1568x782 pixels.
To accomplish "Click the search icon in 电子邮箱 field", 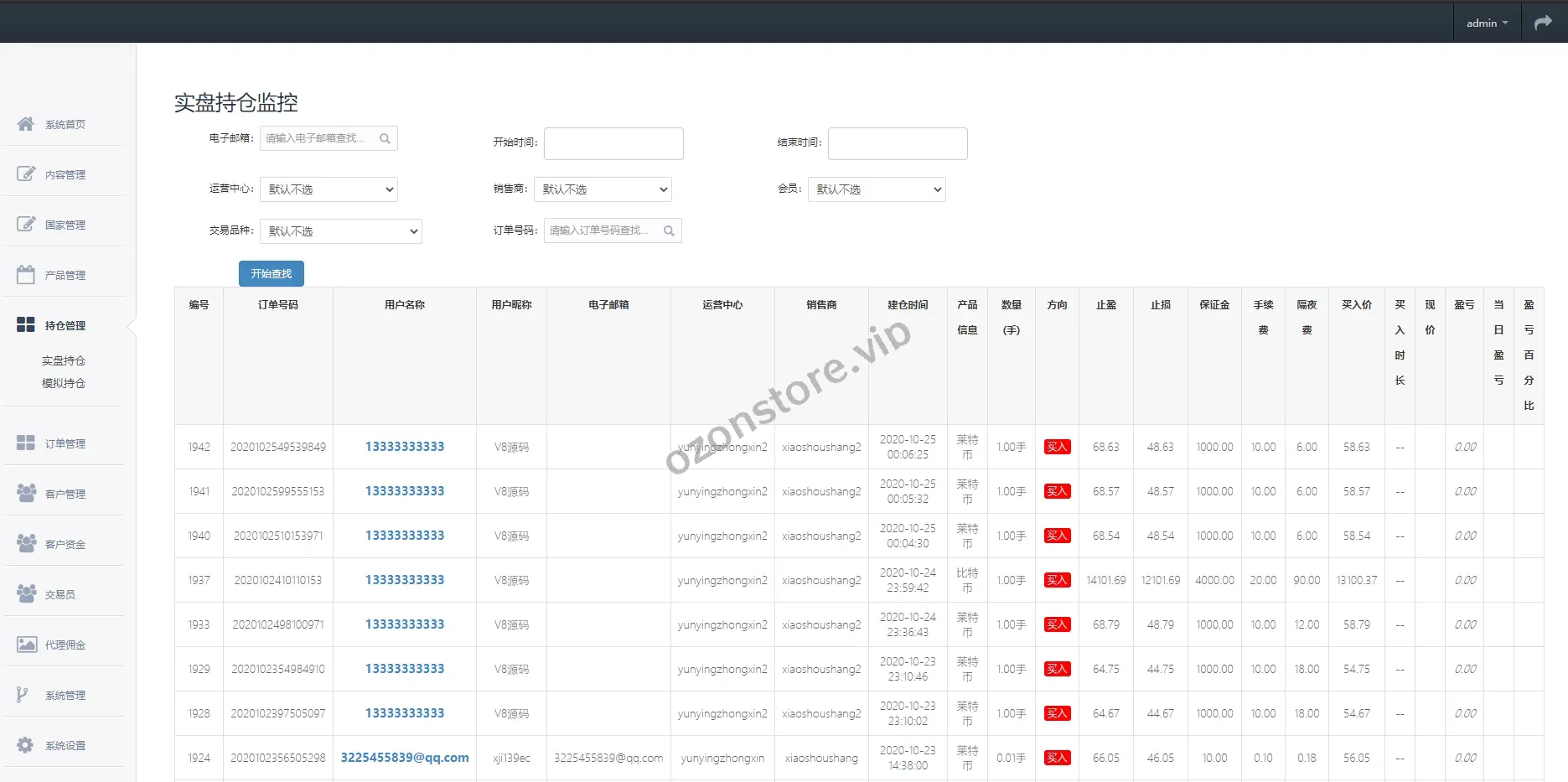I will click(x=385, y=138).
